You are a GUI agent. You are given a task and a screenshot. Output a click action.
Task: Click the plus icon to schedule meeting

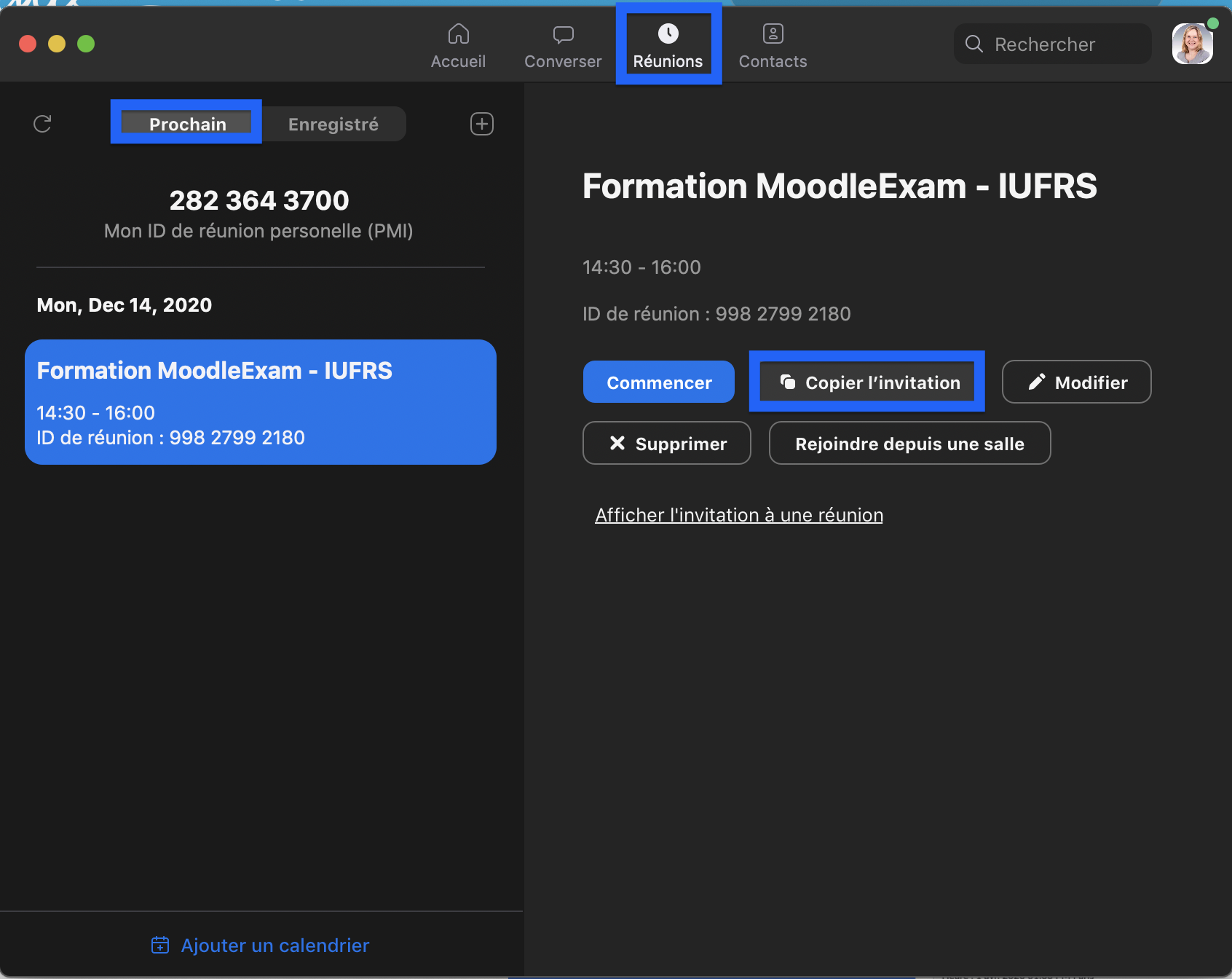481,124
